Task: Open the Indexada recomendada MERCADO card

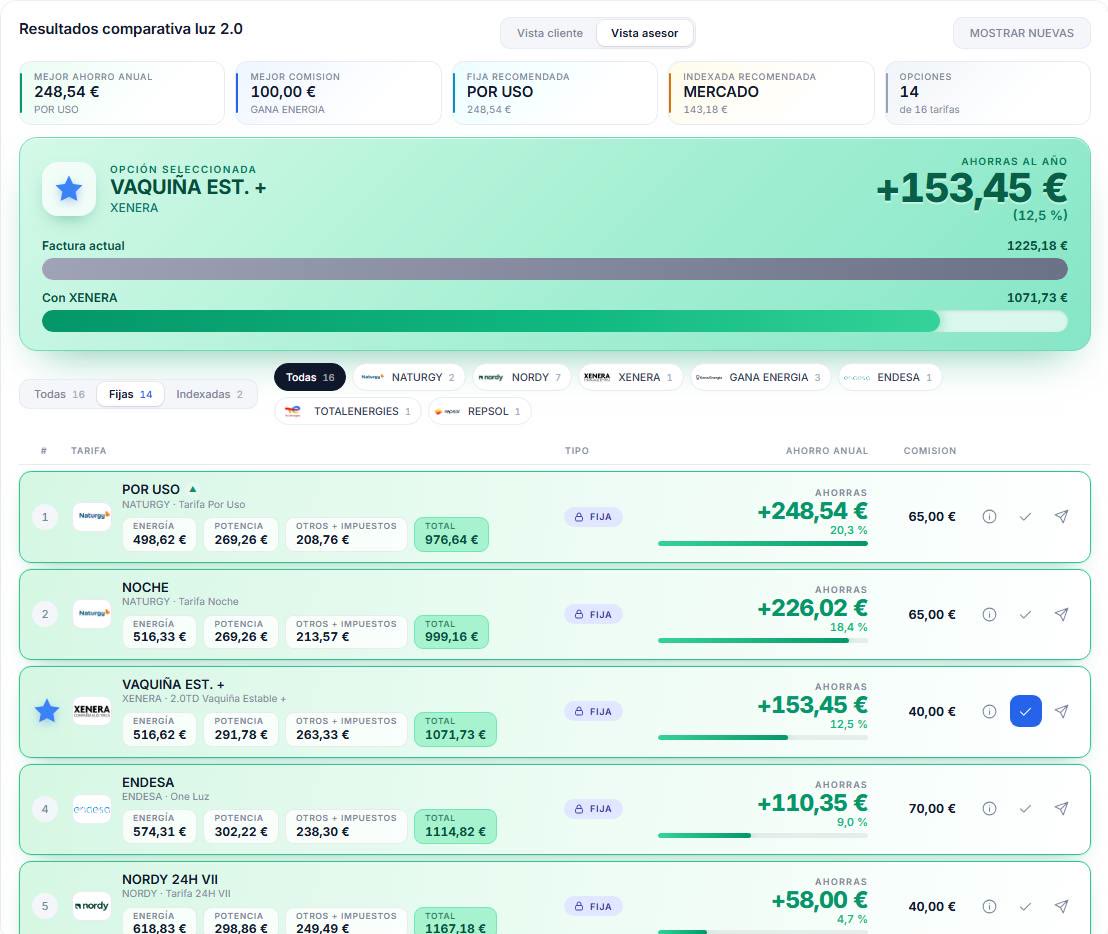Action: pos(771,93)
